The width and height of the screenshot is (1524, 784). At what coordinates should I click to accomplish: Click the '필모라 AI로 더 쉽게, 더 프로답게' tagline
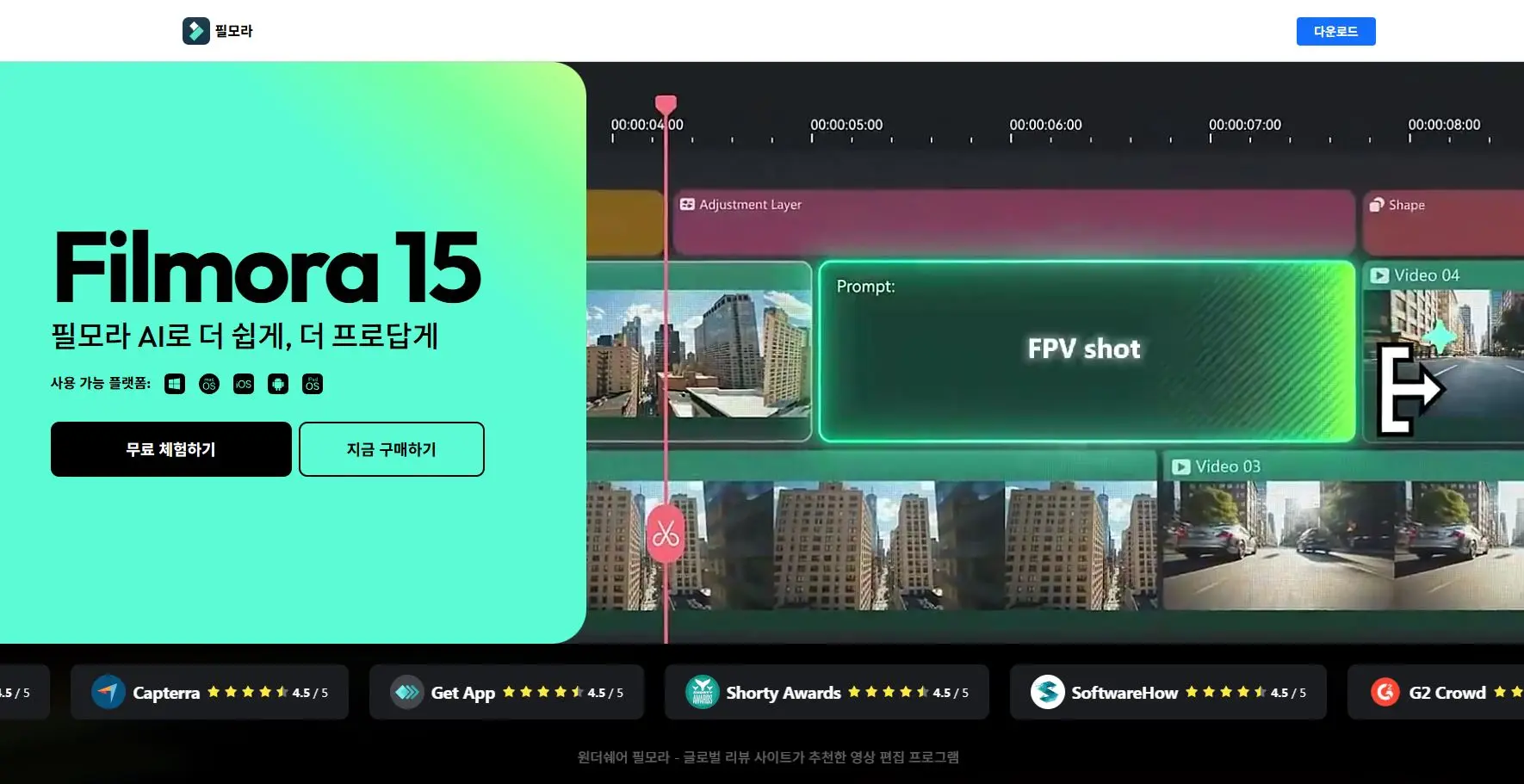(x=245, y=335)
